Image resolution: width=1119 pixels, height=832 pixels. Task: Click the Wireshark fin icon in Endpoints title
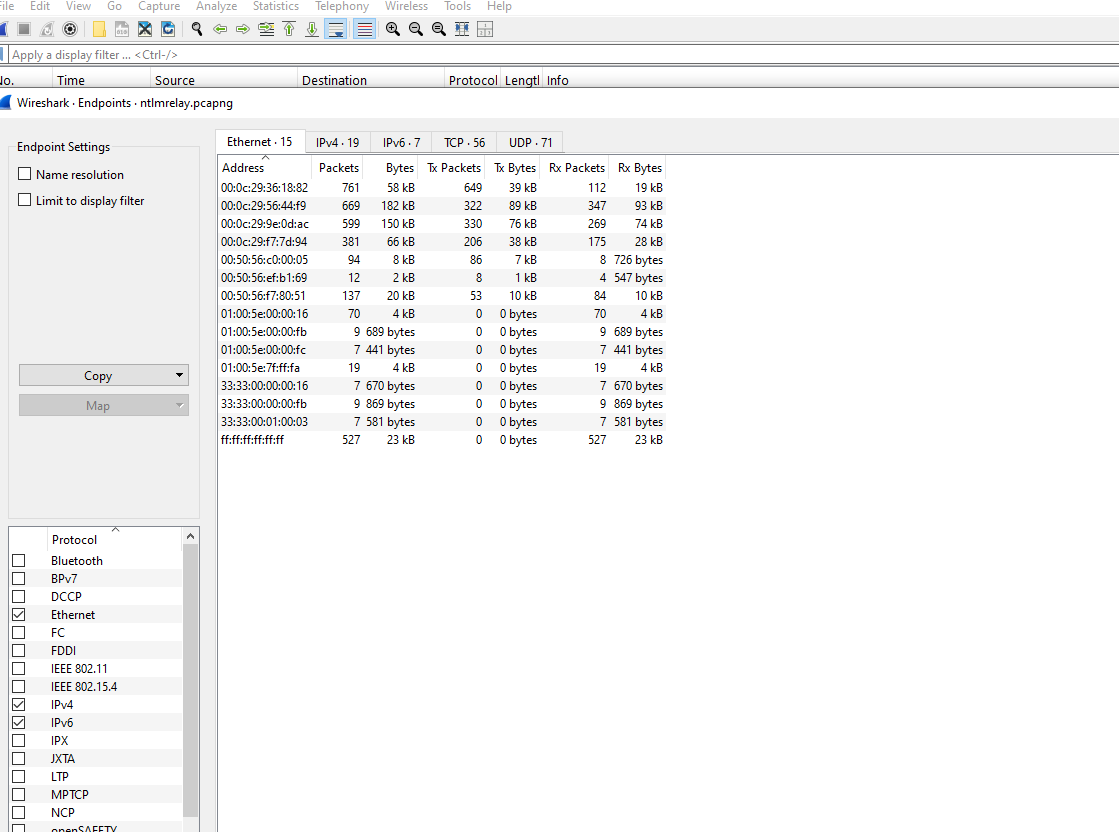tap(6, 103)
